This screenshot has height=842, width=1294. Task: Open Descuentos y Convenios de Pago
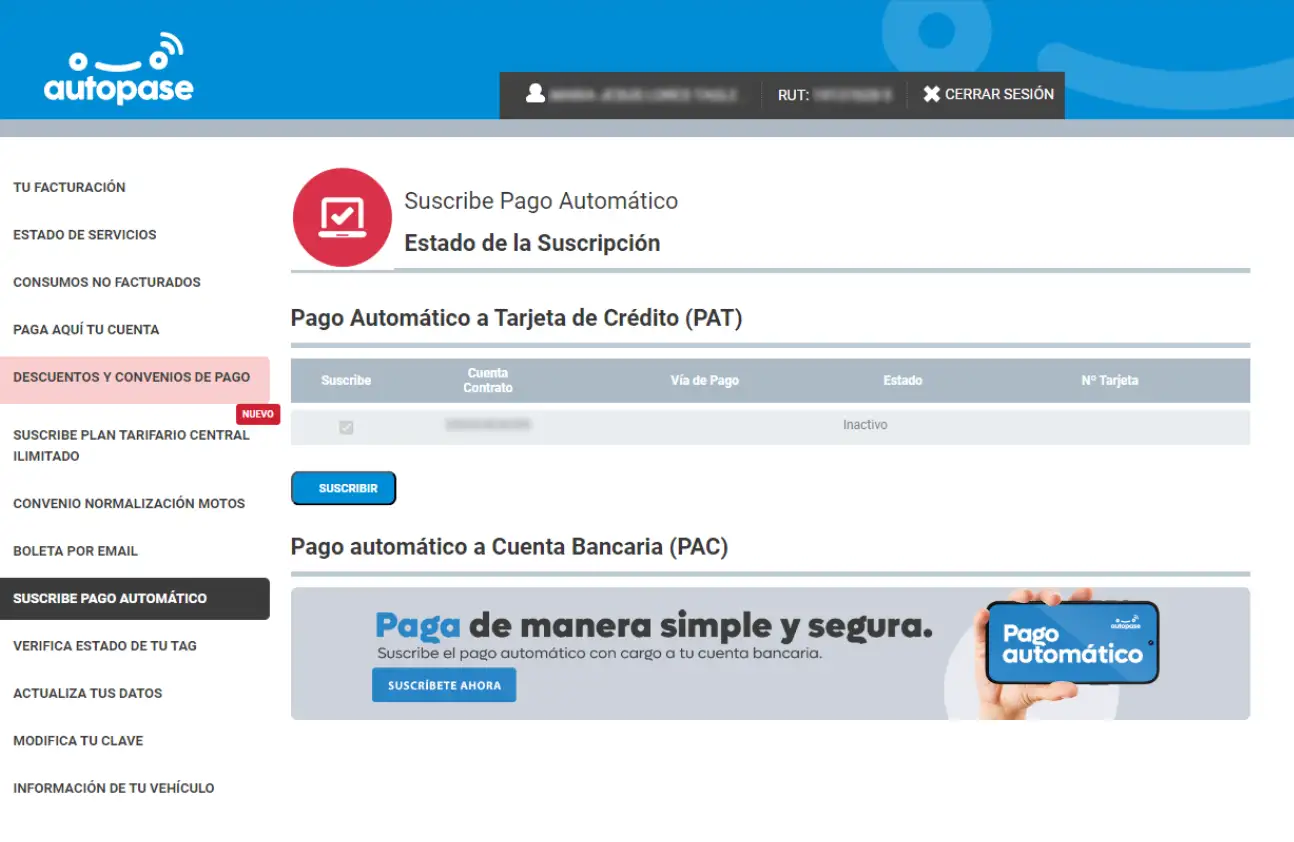click(131, 378)
